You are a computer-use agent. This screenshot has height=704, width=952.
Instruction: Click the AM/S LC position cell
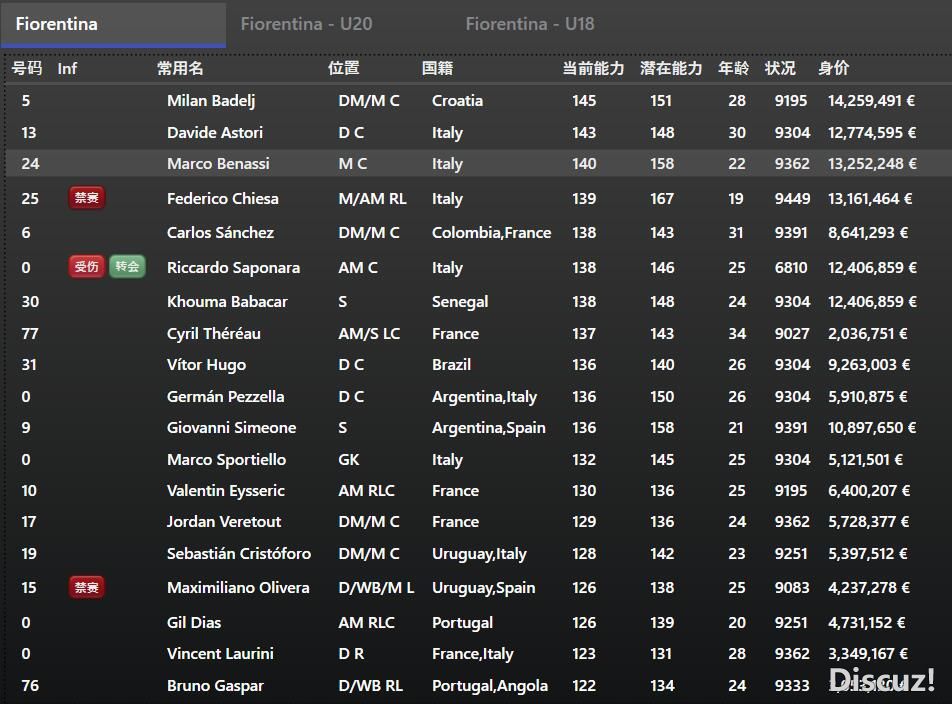(x=369, y=334)
